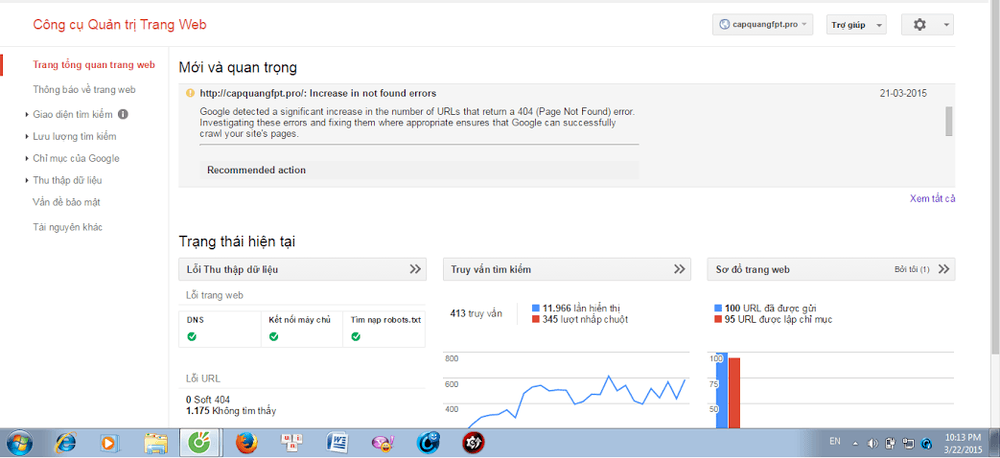Viewport: 1000px width, 458px height.
Task: Click red swatch for lượt nhấp chuột legend
Action: tap(536, 319)
